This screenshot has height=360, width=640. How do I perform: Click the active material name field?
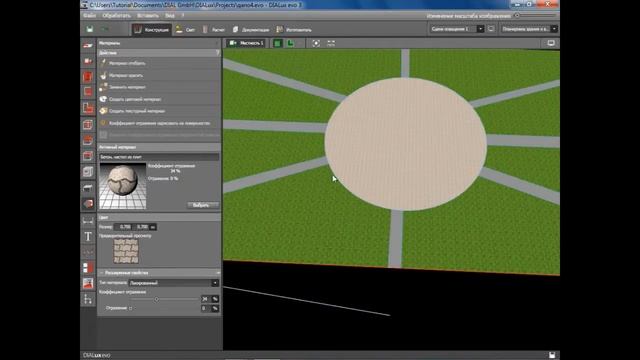[159, 157]
